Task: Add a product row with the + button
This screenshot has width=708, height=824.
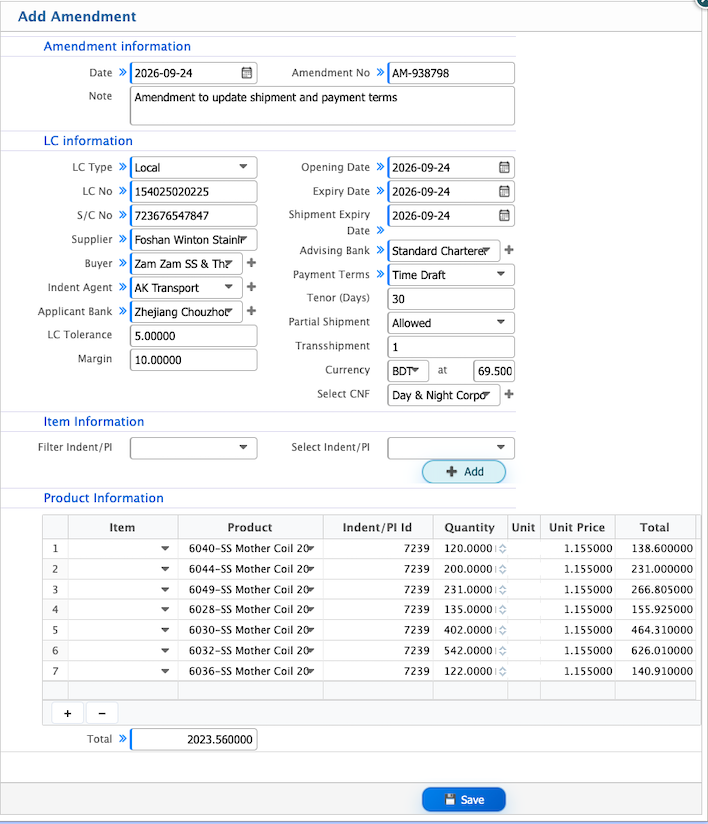Action: [x=67, y=714]
